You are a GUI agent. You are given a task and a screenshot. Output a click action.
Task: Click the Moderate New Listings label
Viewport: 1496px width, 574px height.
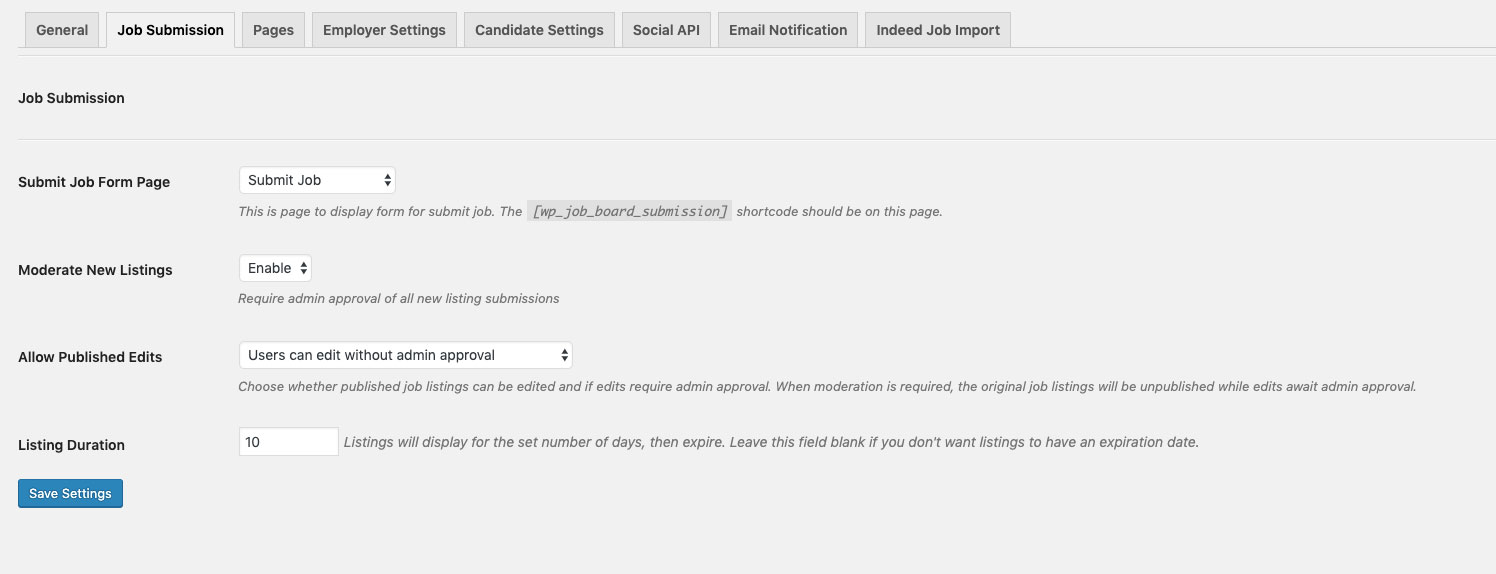coord(95,270)
